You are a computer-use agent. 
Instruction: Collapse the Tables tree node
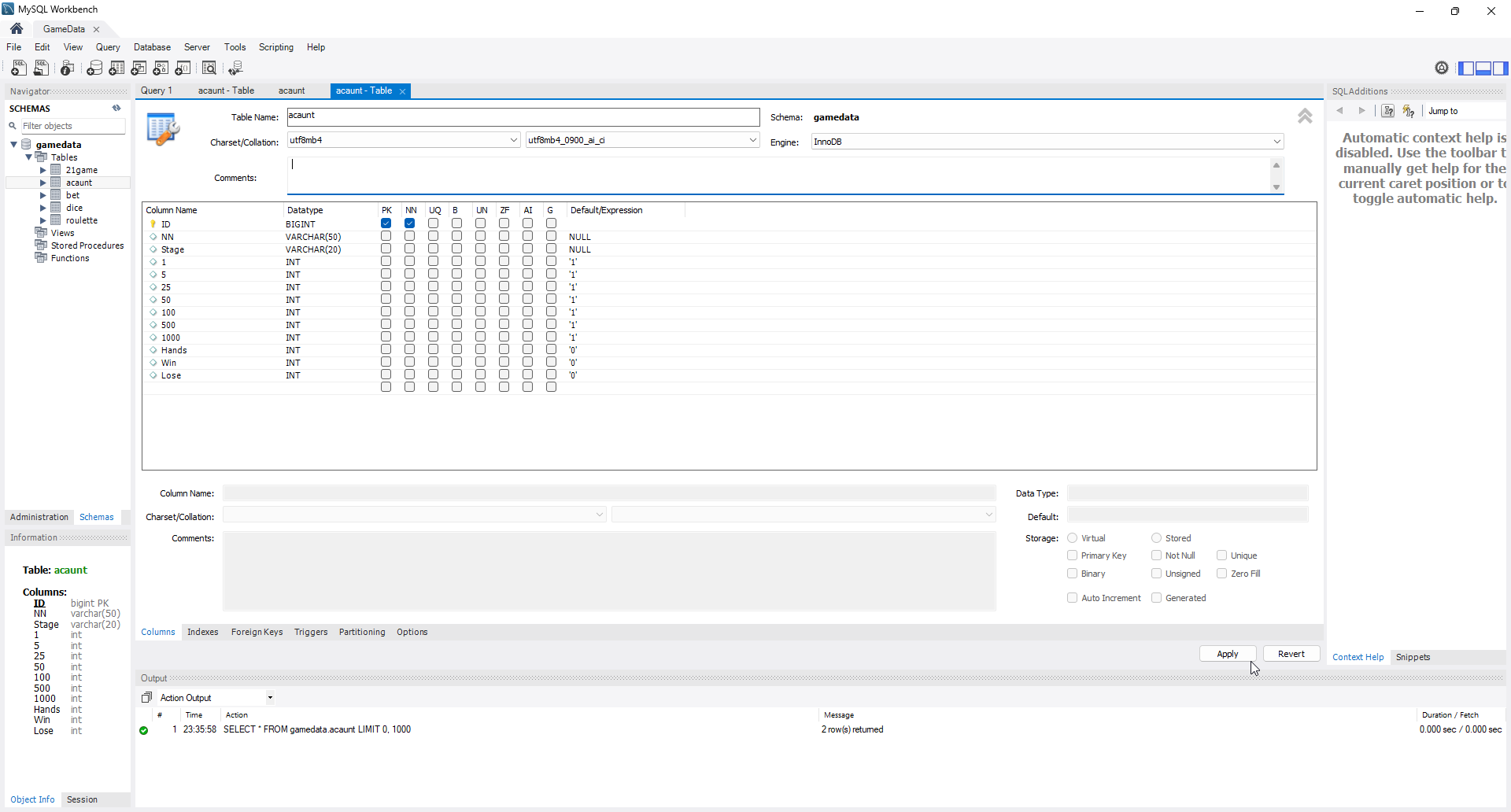28,157
